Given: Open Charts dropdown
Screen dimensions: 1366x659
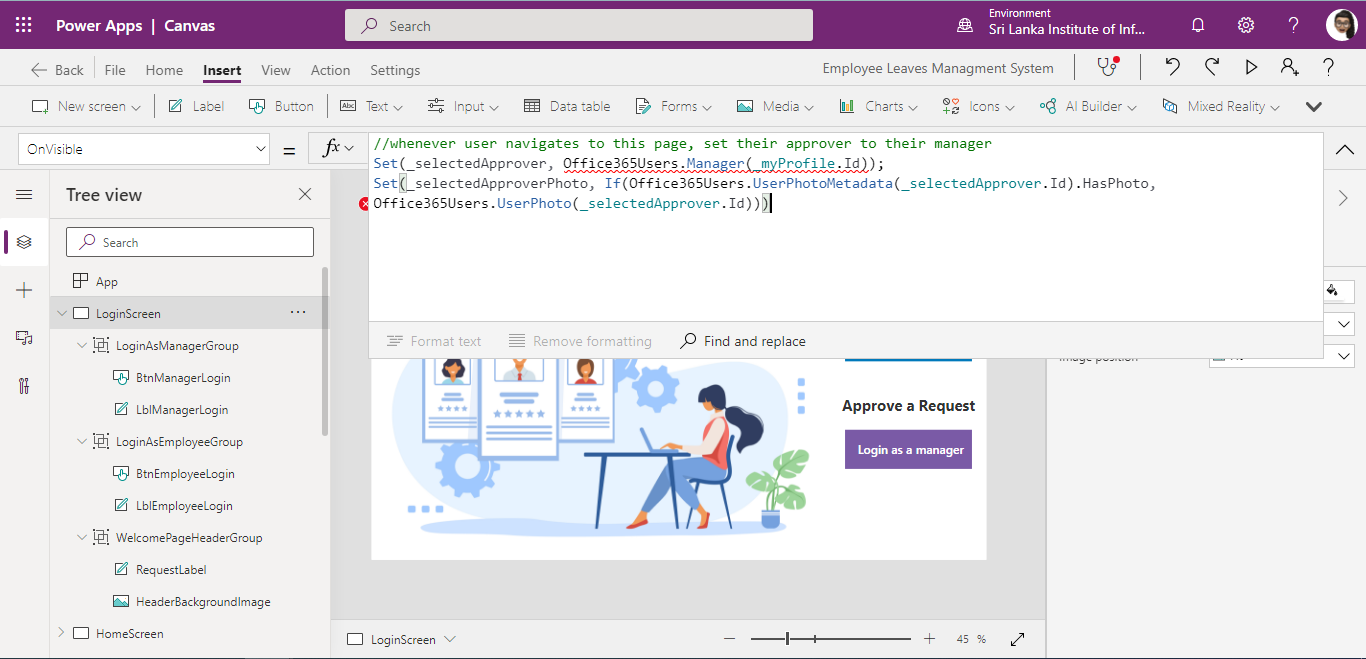Looking at the screenshot, I should point(879,106).
